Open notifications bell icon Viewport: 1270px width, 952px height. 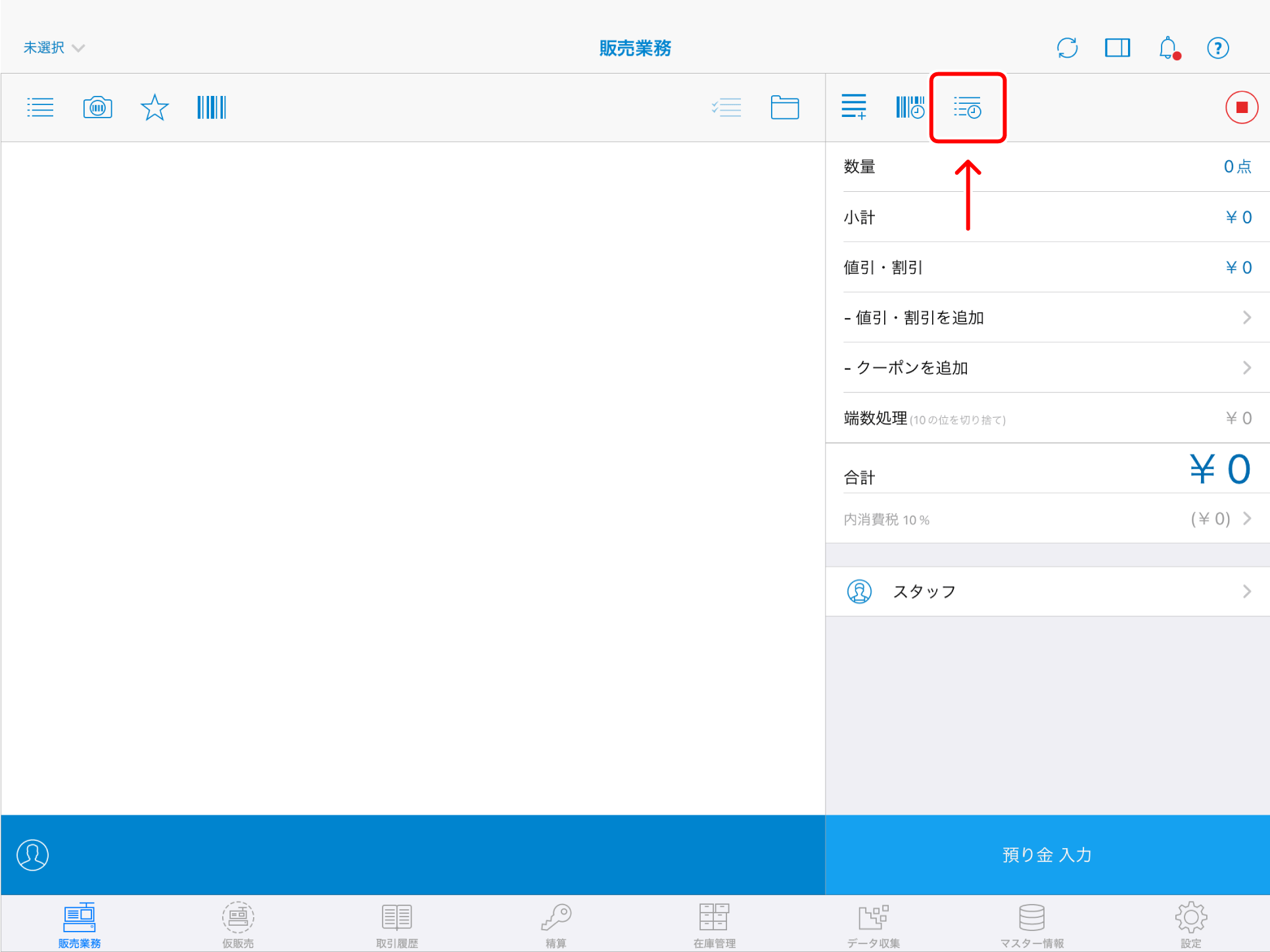[1168, 48]
